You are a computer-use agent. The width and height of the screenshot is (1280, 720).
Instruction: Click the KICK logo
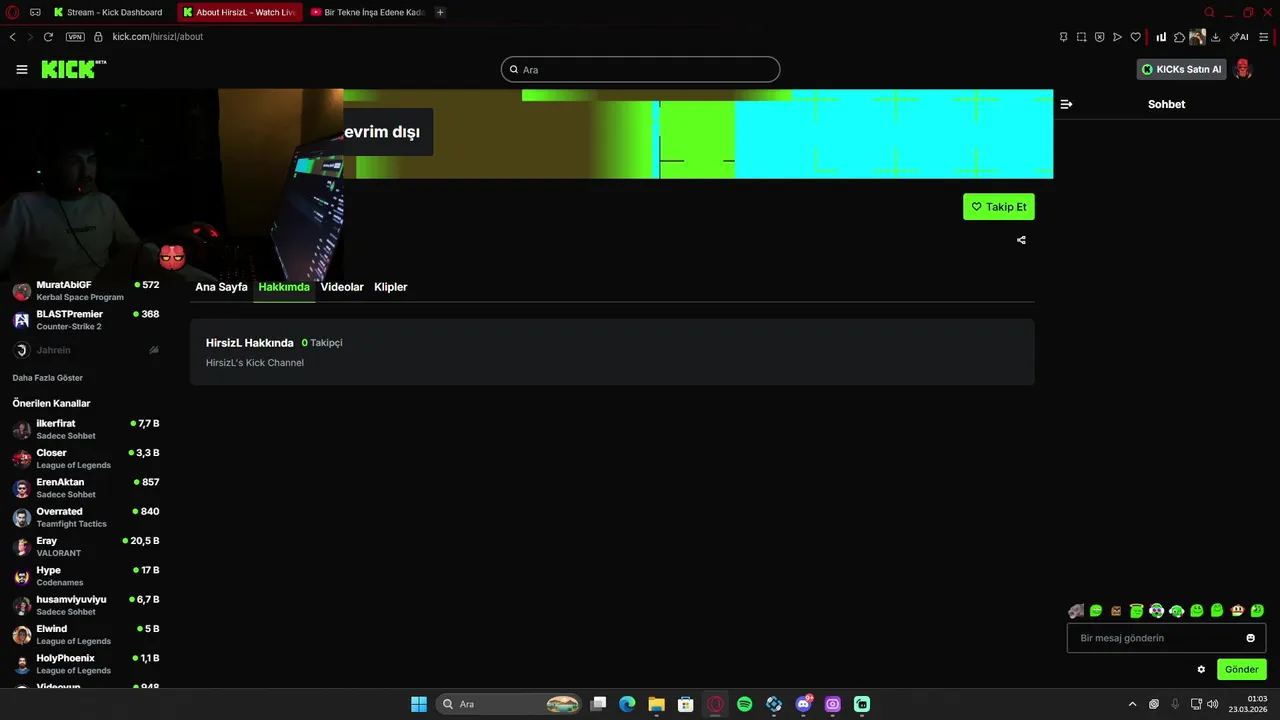pyautogui.click(x=73, y=69)
